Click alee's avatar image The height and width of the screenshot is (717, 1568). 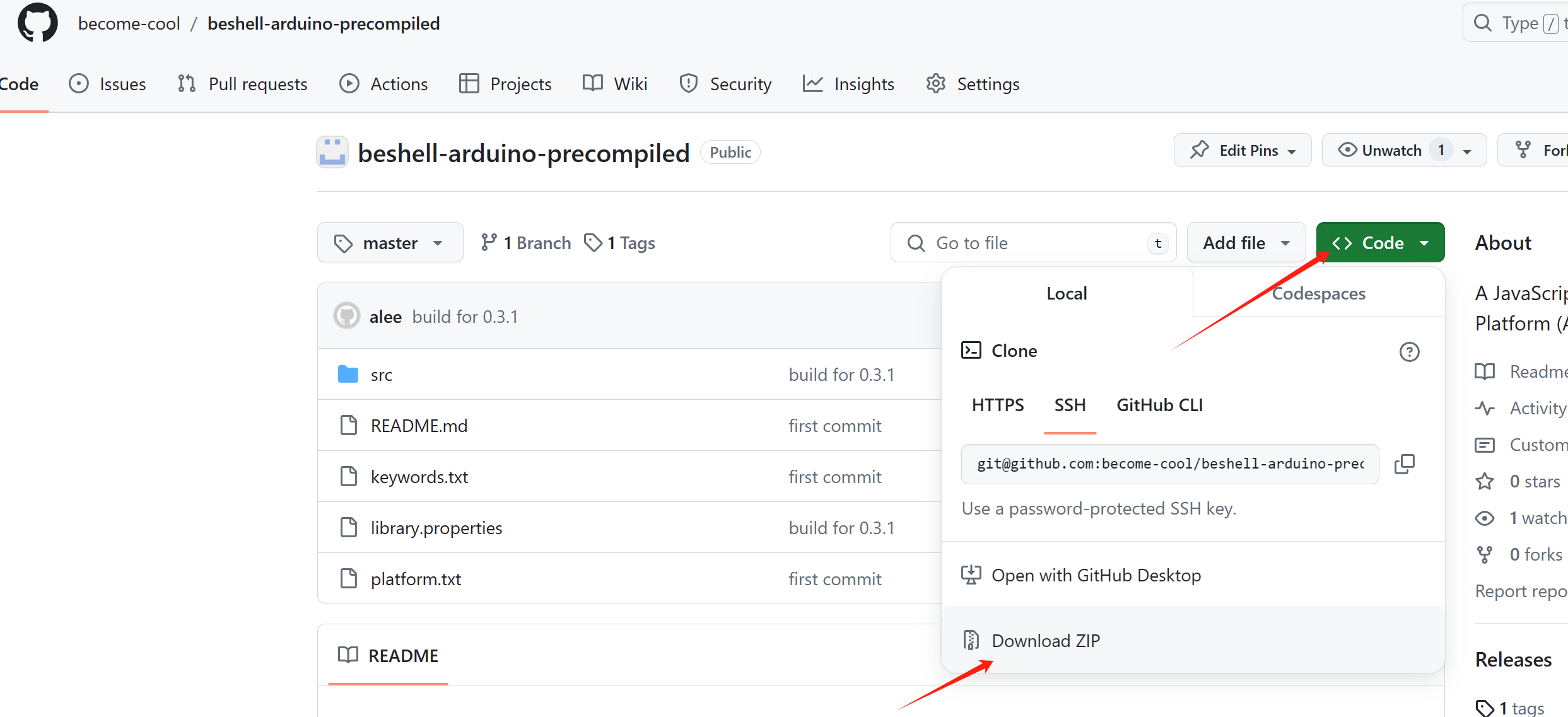(x=346, y=316)
